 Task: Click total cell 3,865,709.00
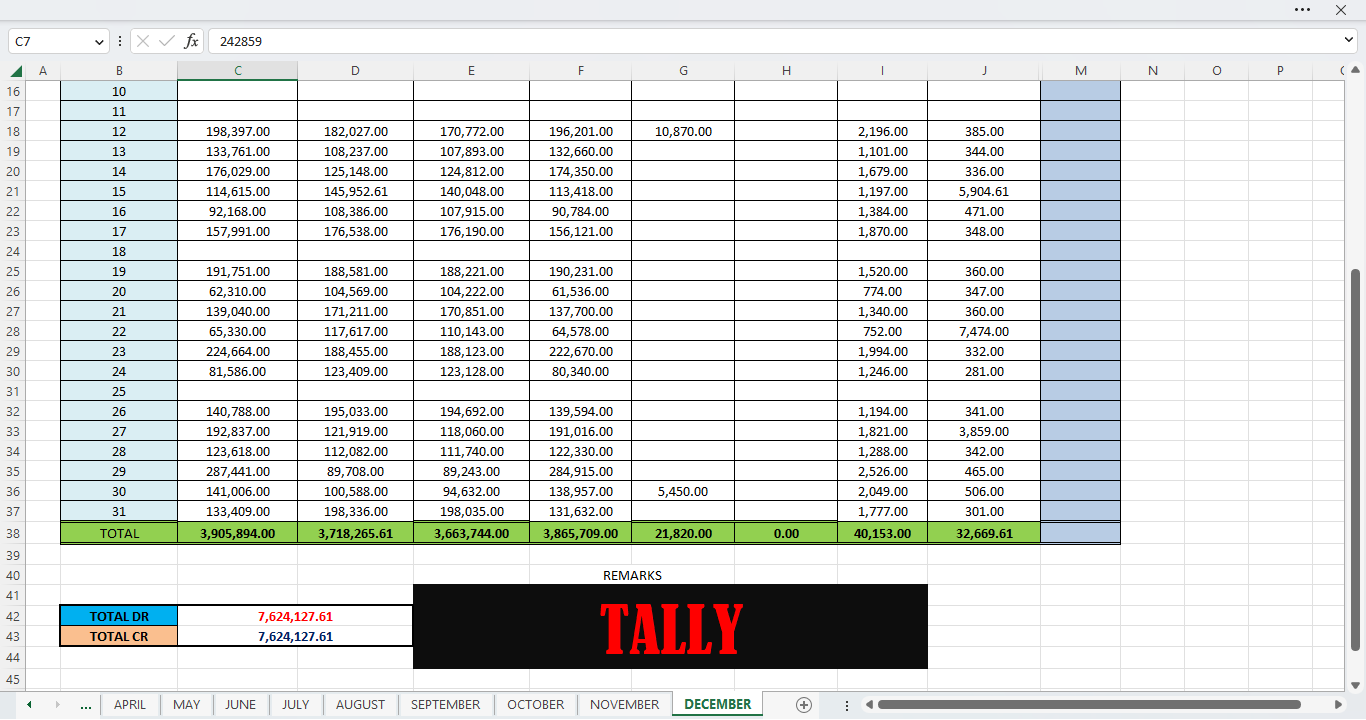(580, 533)
